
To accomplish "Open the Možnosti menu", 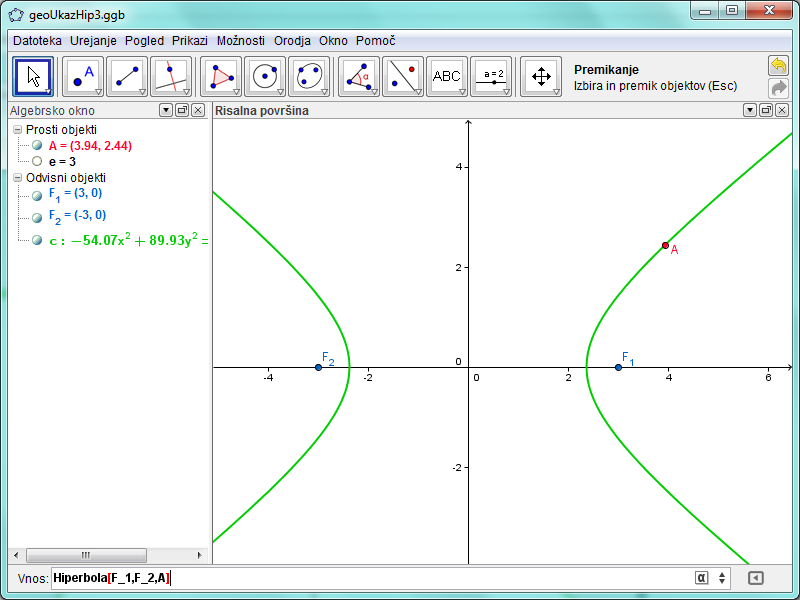I will click(x=240, y=41).
